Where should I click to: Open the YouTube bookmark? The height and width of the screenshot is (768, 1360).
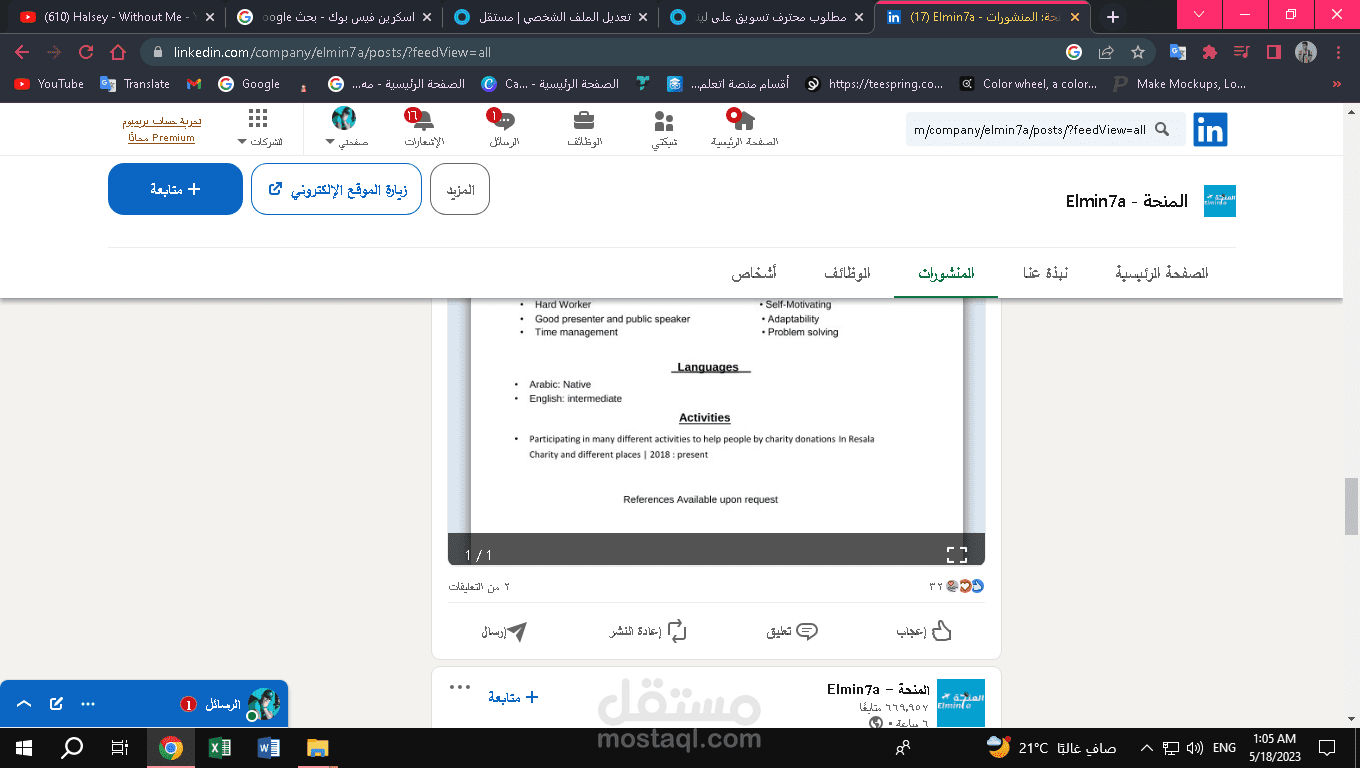49,84
